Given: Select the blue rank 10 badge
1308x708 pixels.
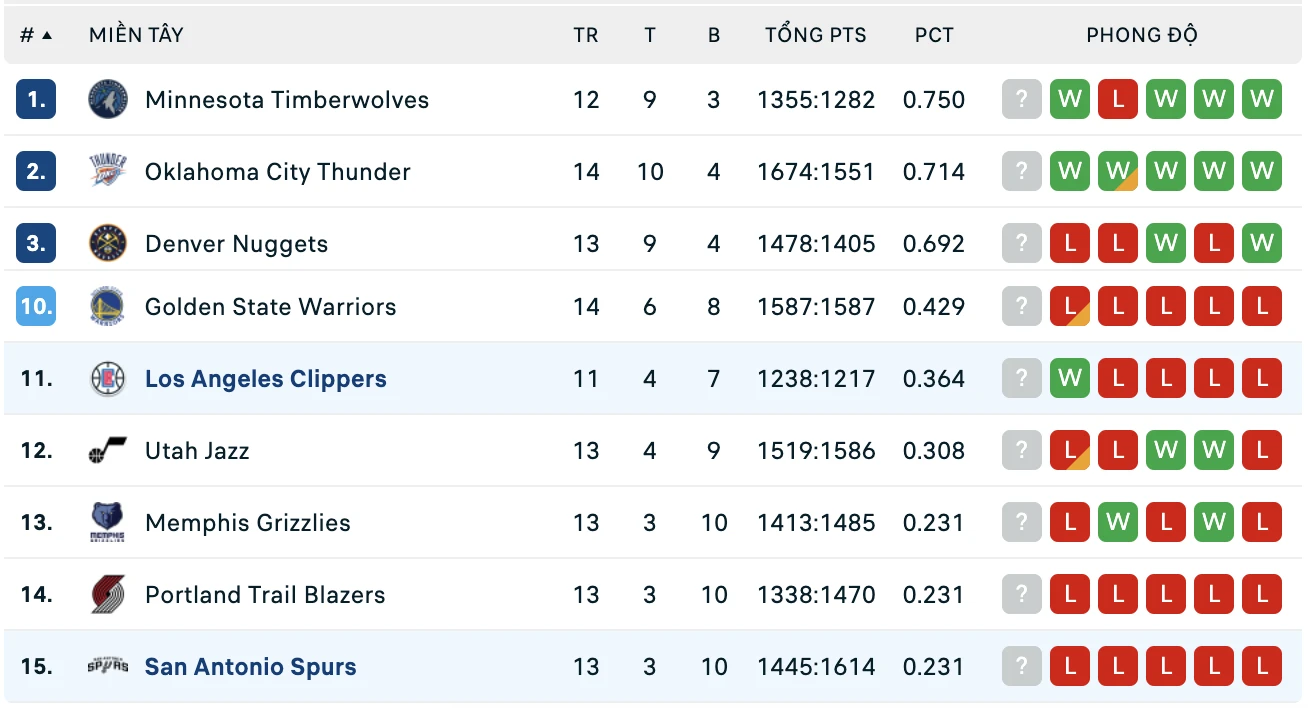Looking at the screenshot, I should [x=36, y=307].
